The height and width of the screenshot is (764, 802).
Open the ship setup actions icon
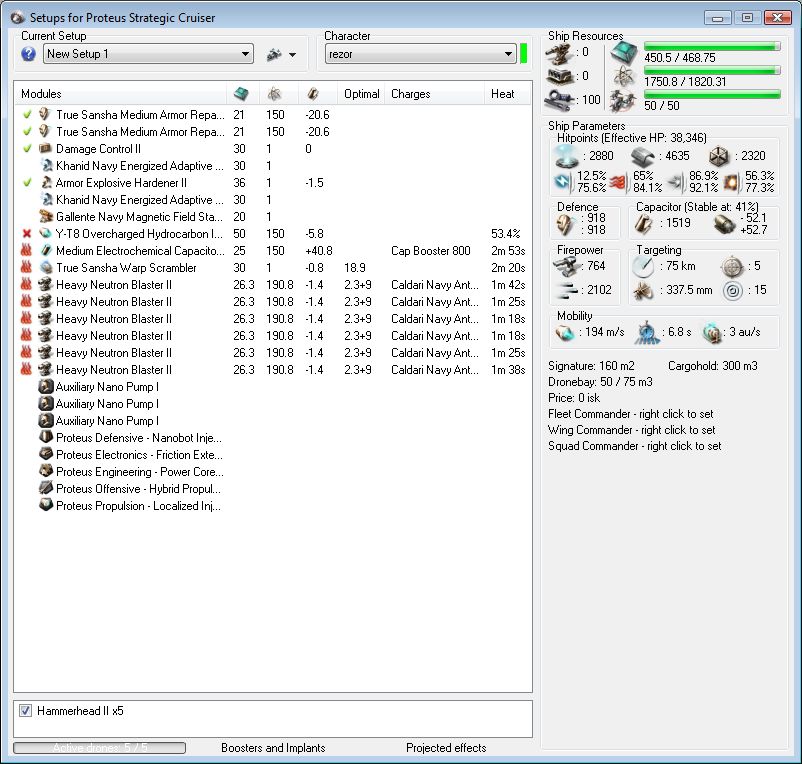point(274,54)
